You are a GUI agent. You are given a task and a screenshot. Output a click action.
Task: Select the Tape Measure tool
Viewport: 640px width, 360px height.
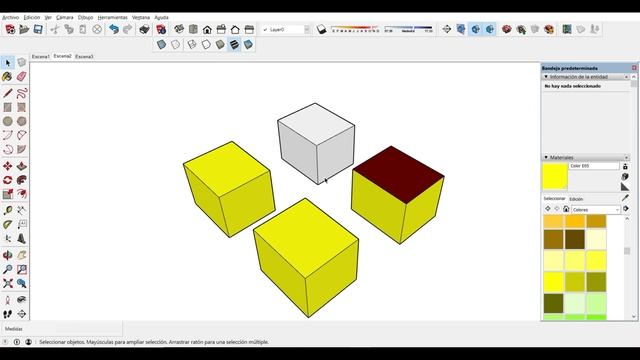coord(8,211)
